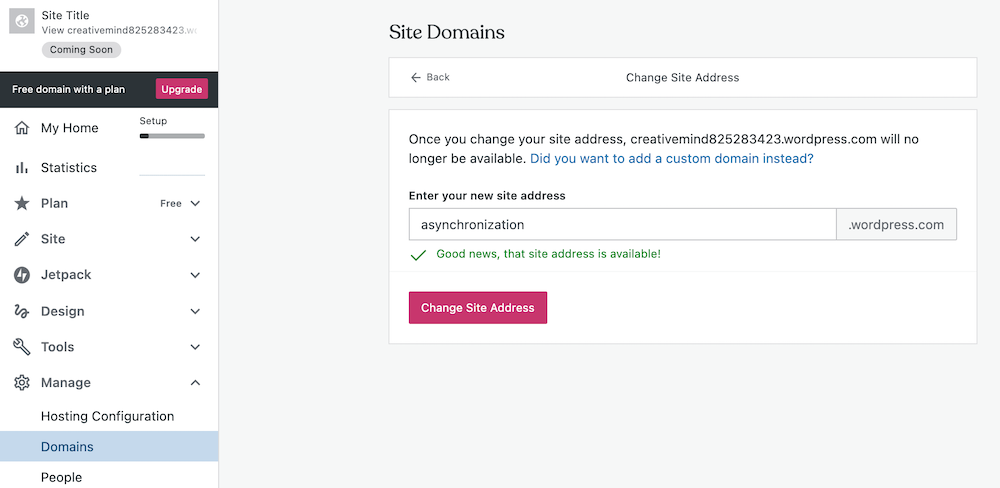Image resolution: width=1000 pixels, height=488 pixels.
Task: Click the Jetpack lightning bolt icon
Action: pos(21,275)
